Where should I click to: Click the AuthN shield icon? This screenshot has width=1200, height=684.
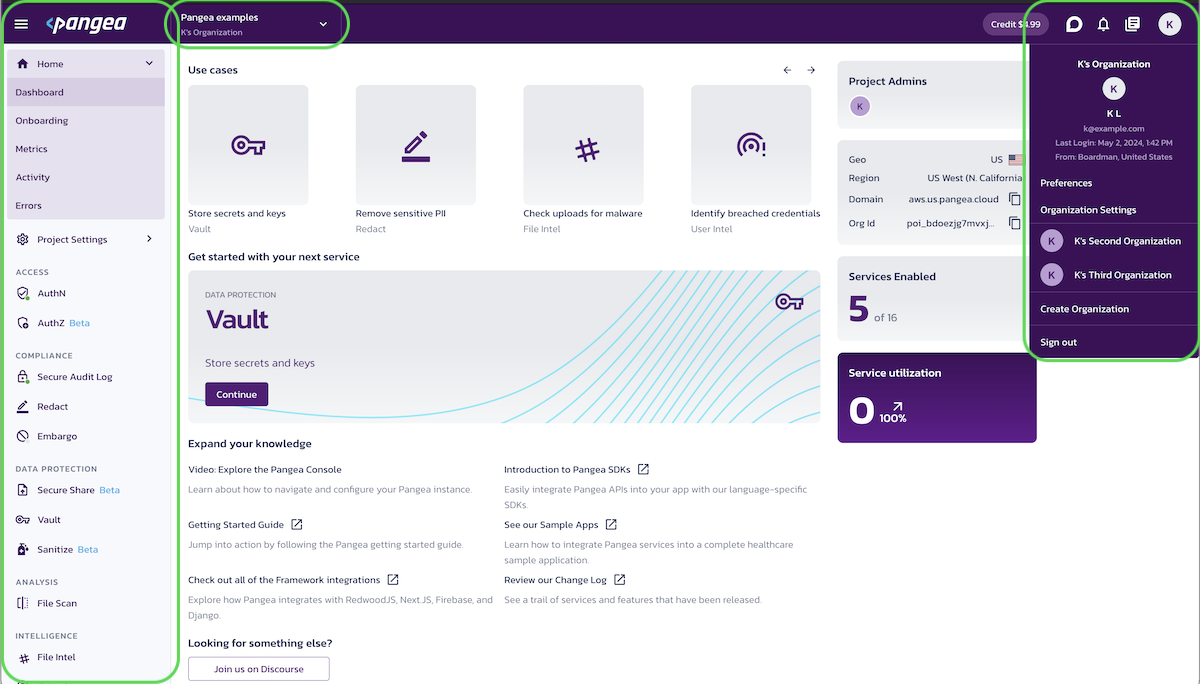(23, 293)
